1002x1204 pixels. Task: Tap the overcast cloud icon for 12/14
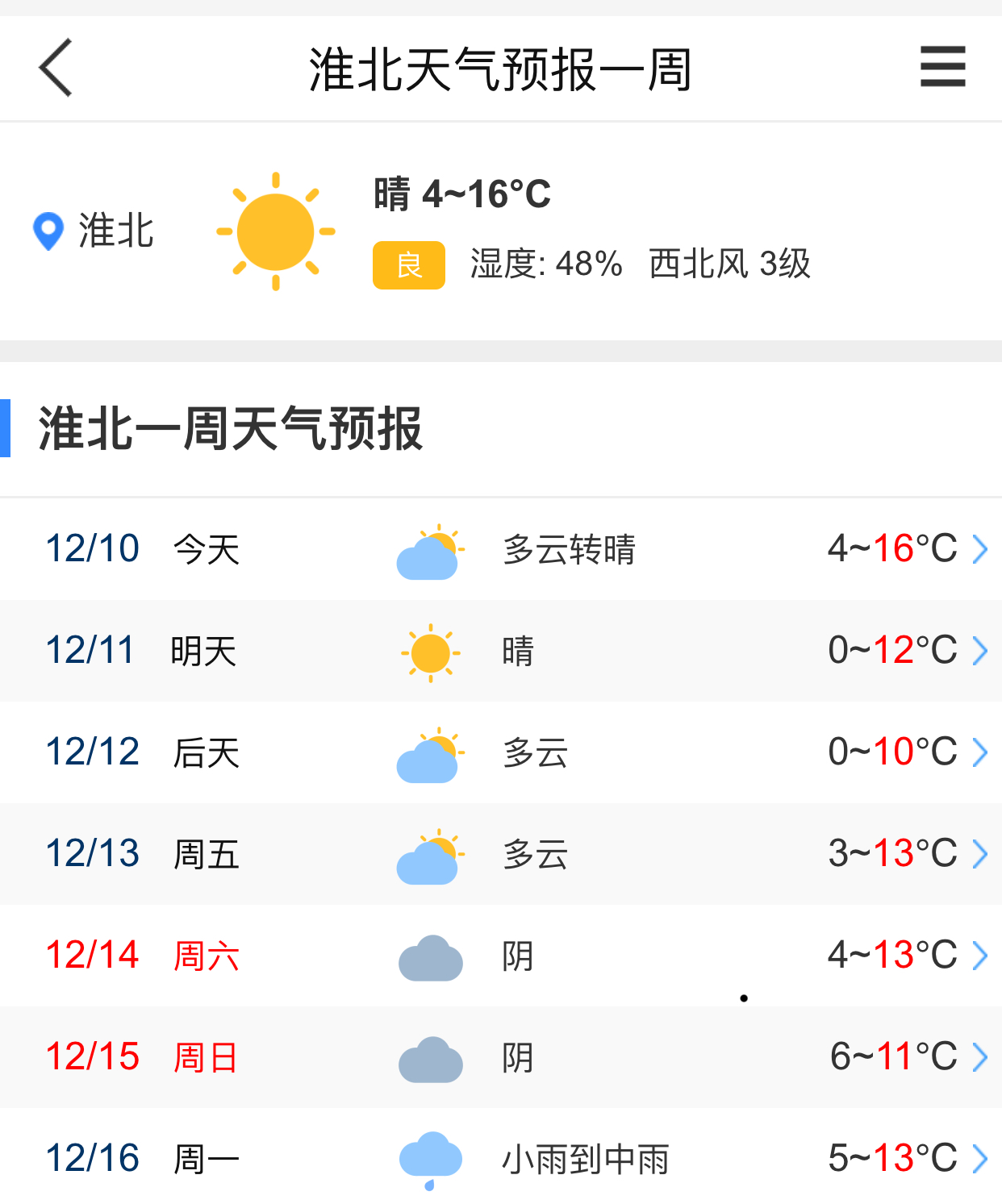pos(431,958)
